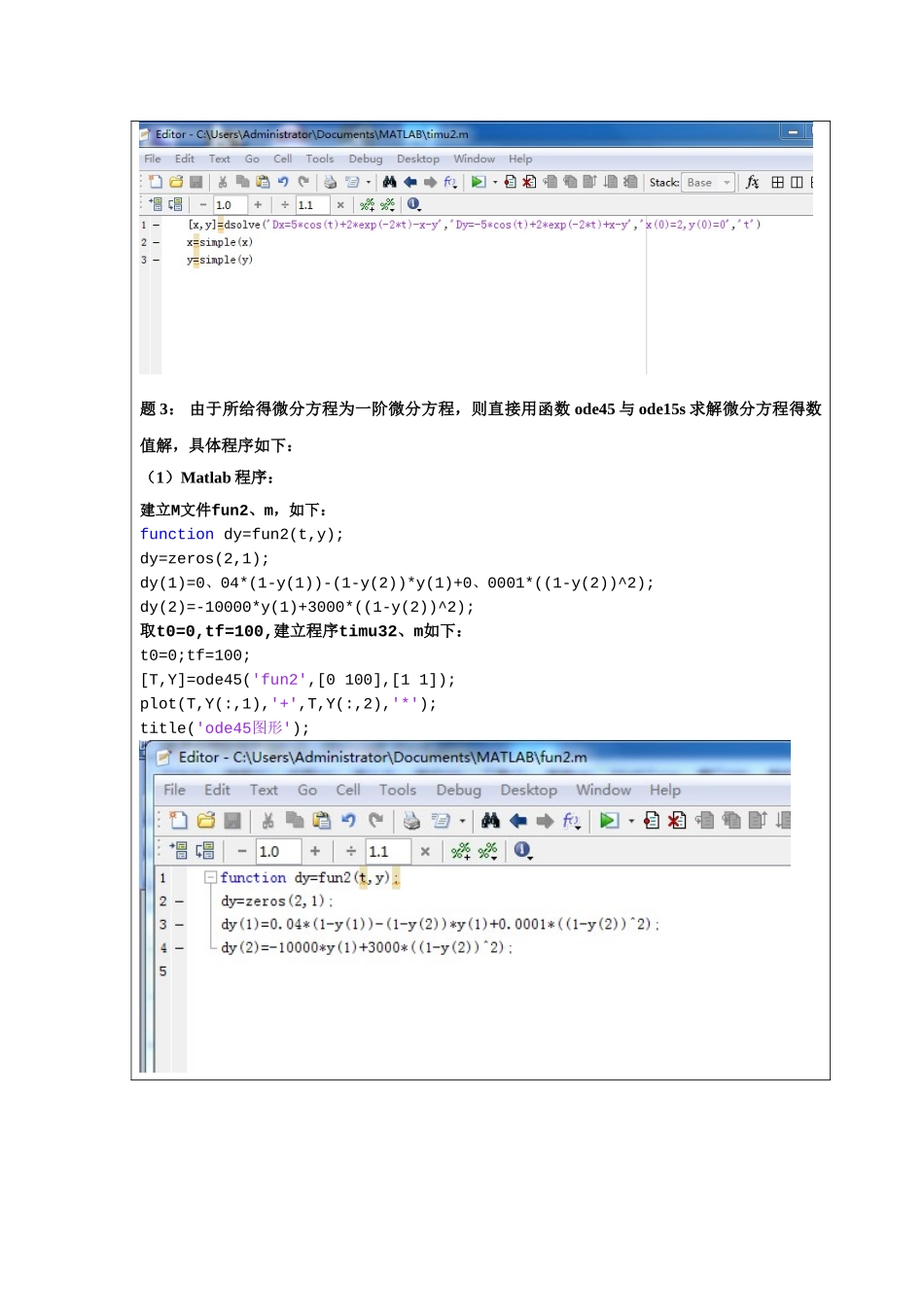Click the Paste clipboard icon in fun2.m toolbar
The height and width of the screenshot is (1307, 924).
click(x=322, y=821)
